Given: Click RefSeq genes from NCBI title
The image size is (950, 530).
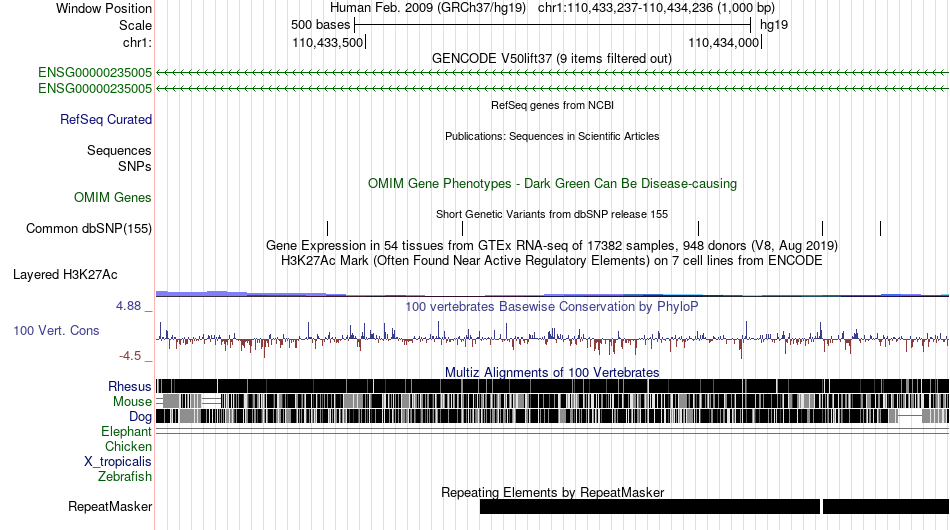Looking at the screenshot, I should 552,105.
